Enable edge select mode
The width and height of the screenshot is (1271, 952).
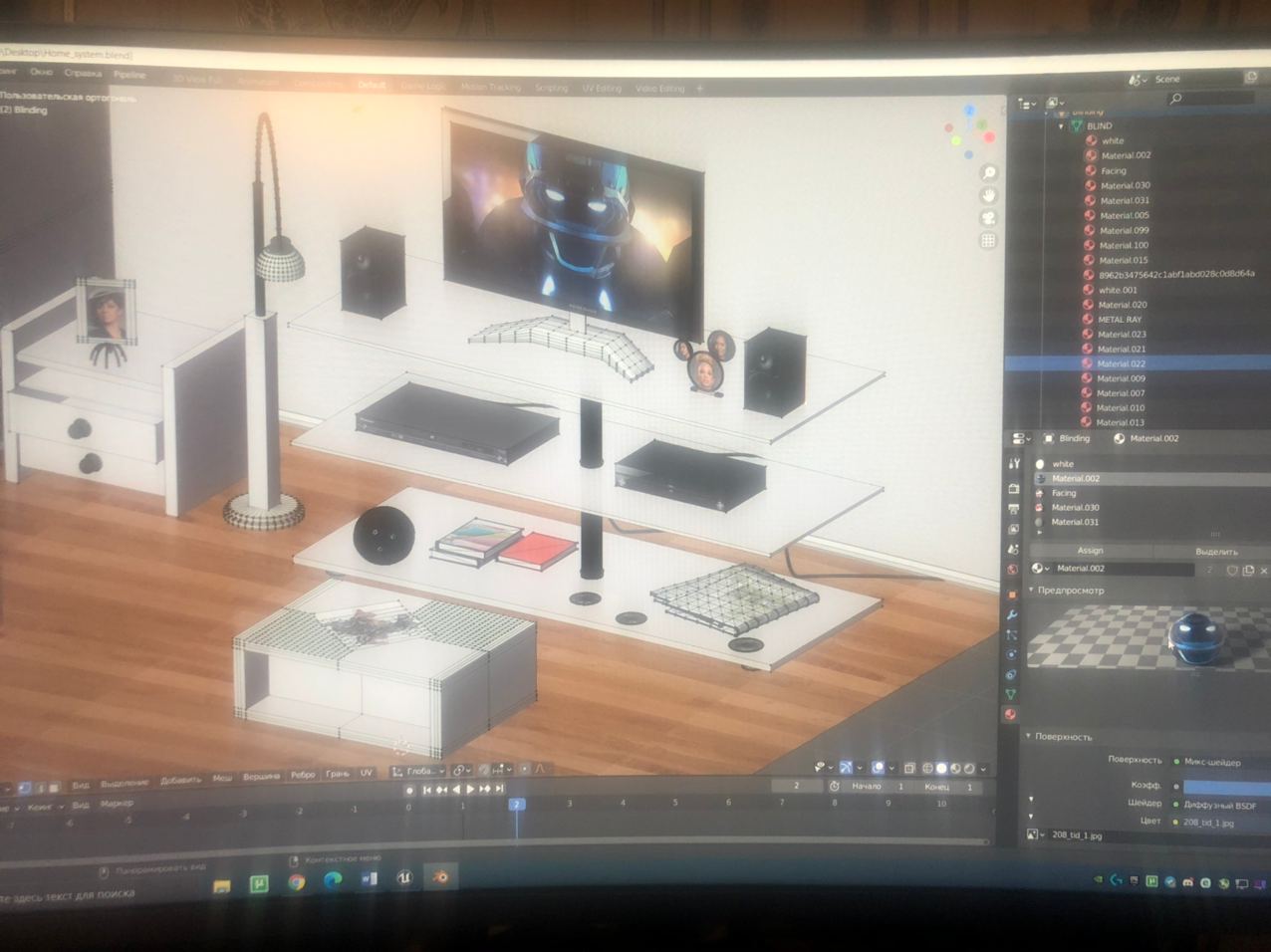[x=39, y=788]
